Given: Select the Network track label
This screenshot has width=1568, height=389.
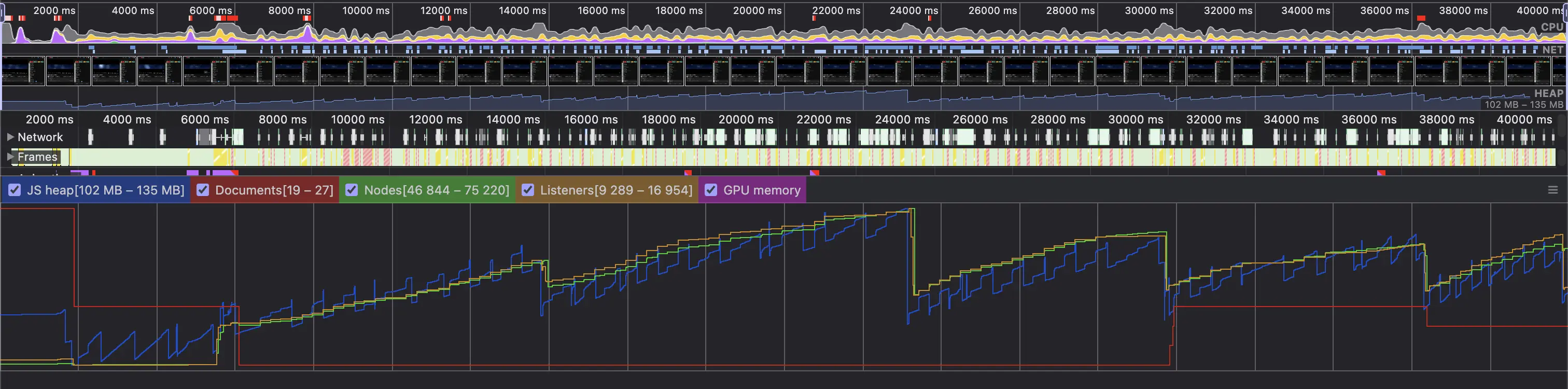Looking at the screenshot, I should click(x=40, y=137).
